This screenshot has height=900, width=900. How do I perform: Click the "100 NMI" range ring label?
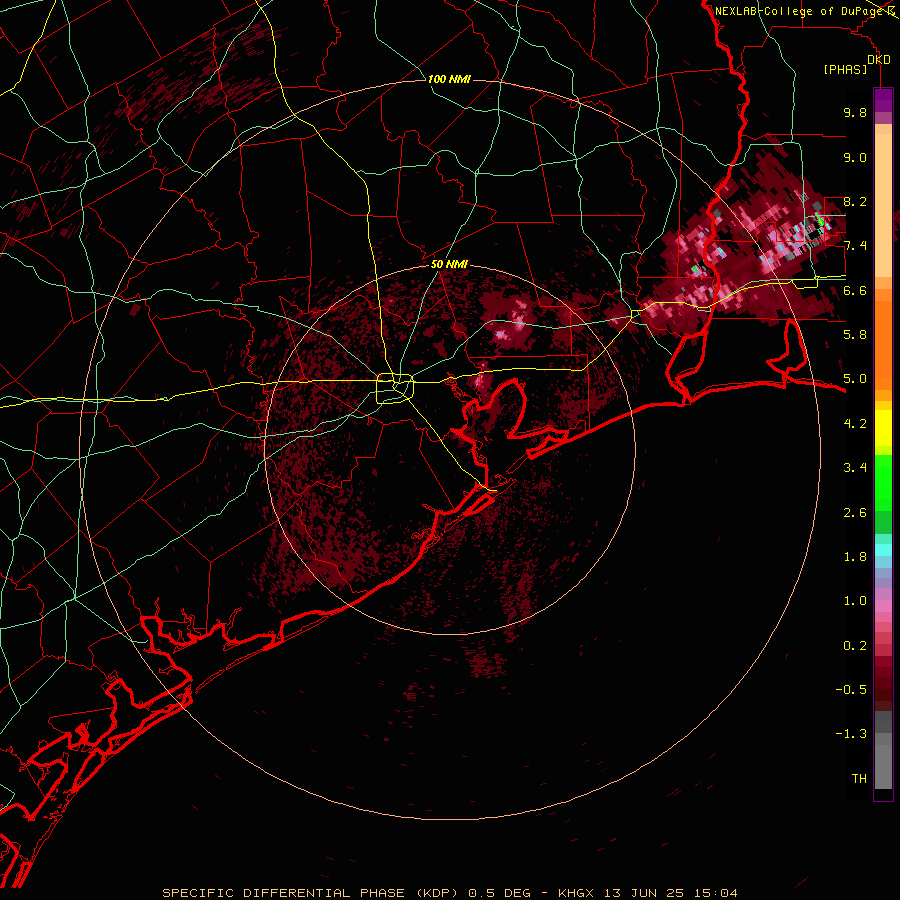449,79
